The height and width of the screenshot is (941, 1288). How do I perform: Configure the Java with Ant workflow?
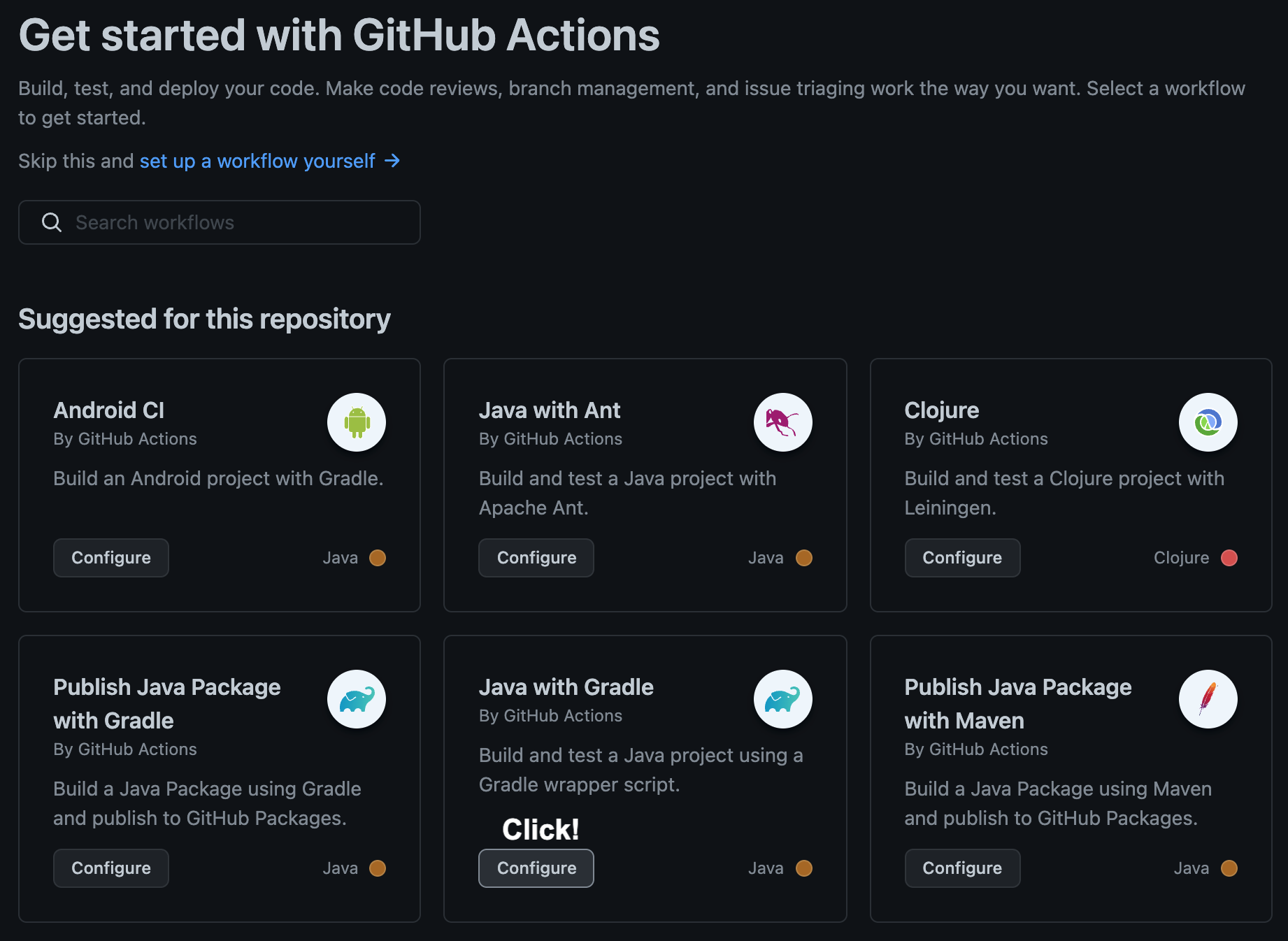click(x=536, y=558)
